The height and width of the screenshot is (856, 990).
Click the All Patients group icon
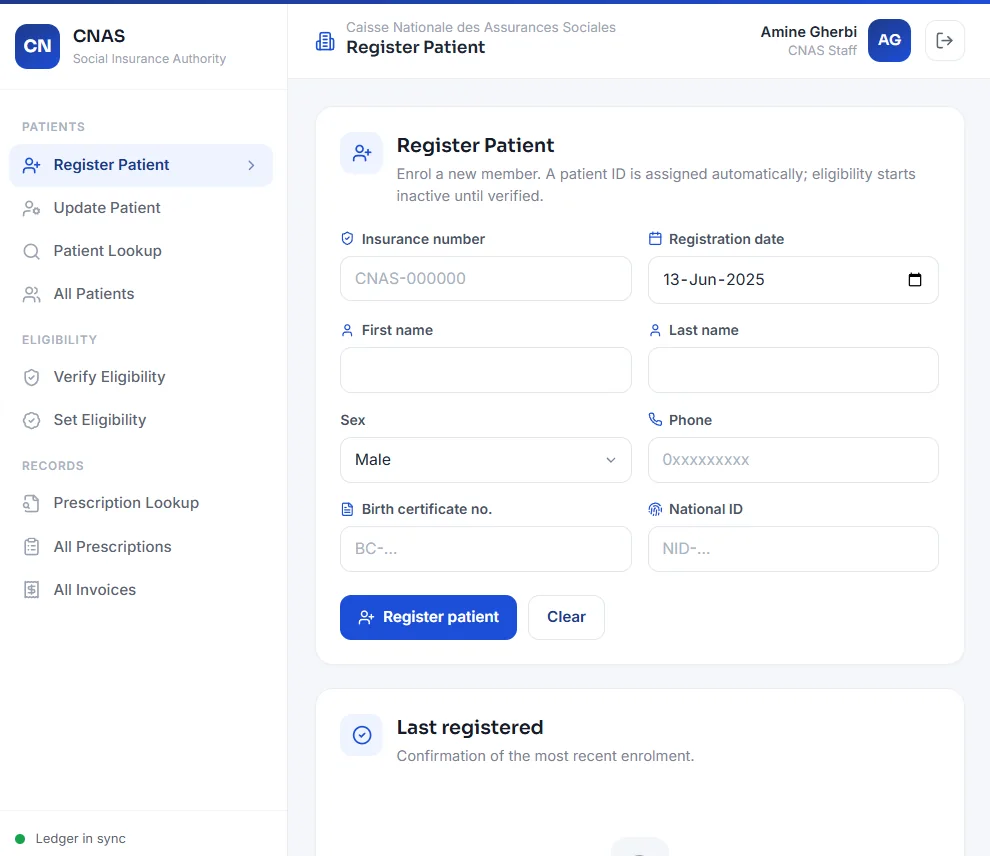[32, 294]
